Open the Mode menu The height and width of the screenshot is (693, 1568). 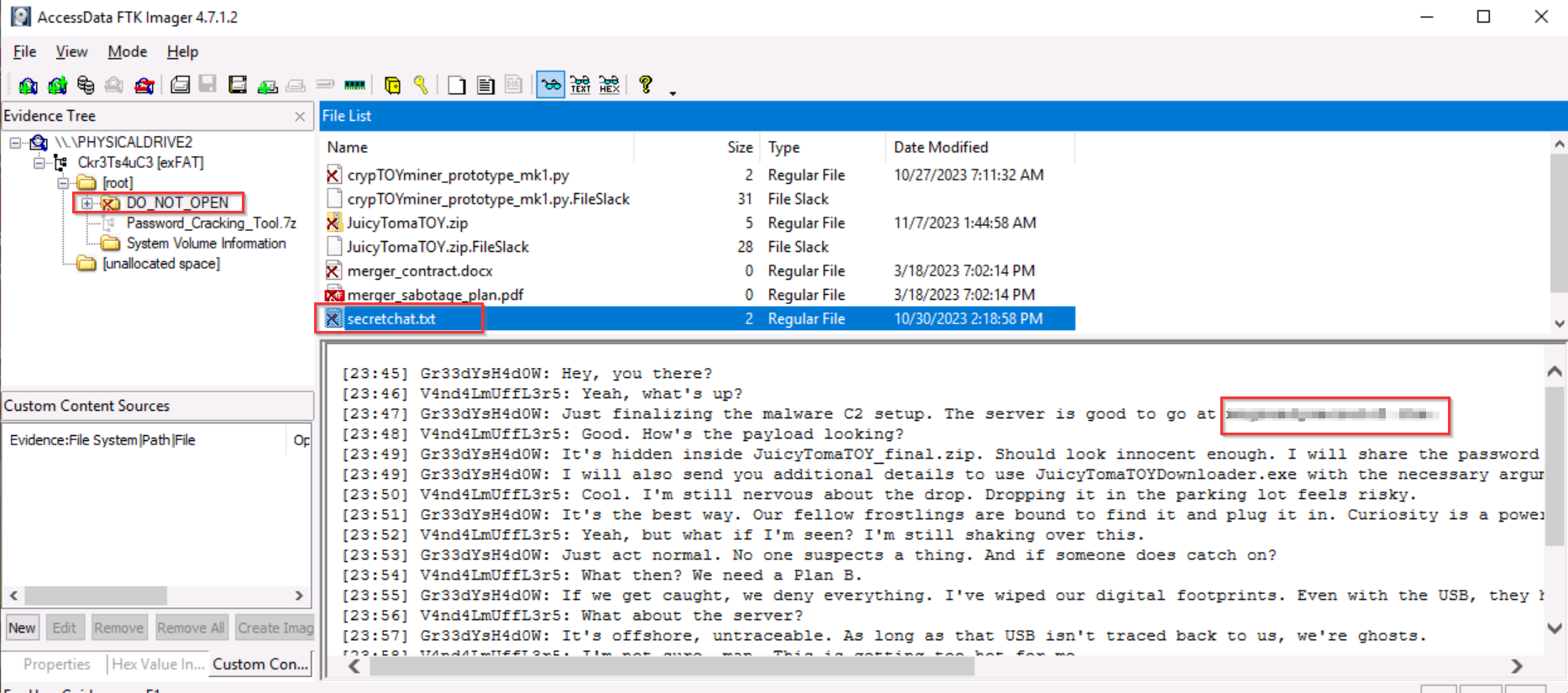click(127, 52)
